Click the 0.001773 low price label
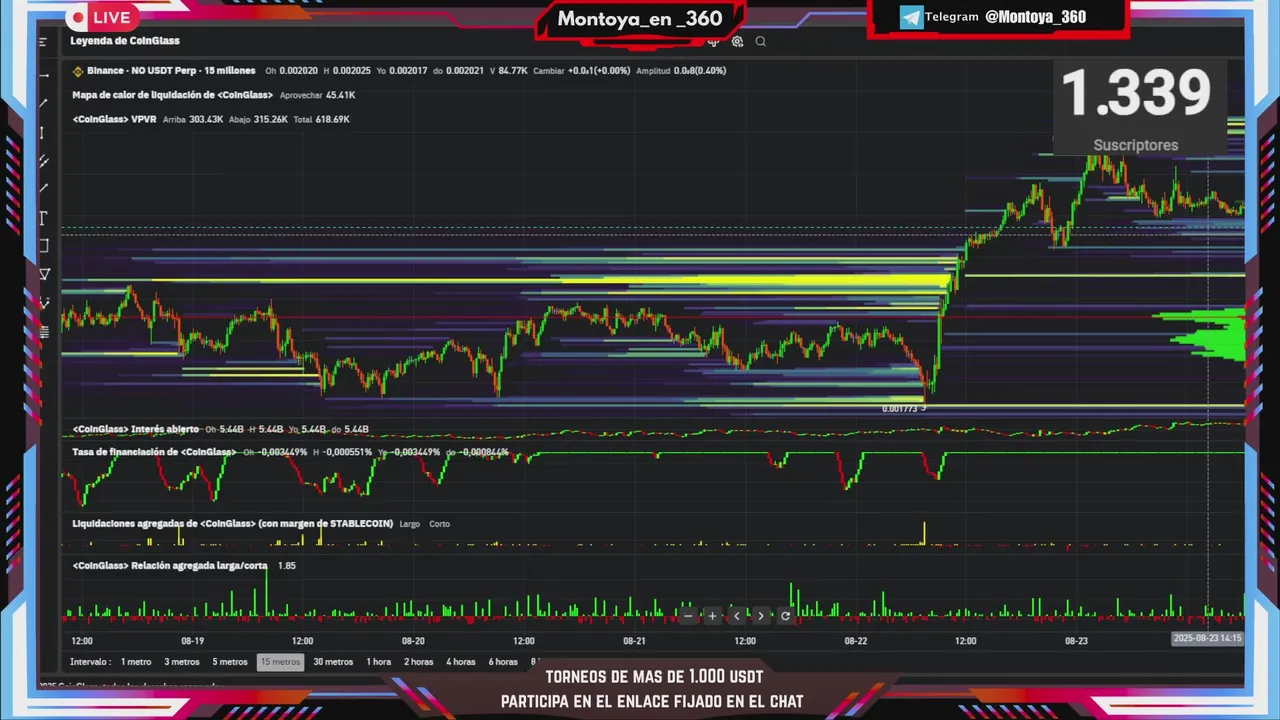The width and height of the screenshot is (1280, 720). (x=900, y=408)
